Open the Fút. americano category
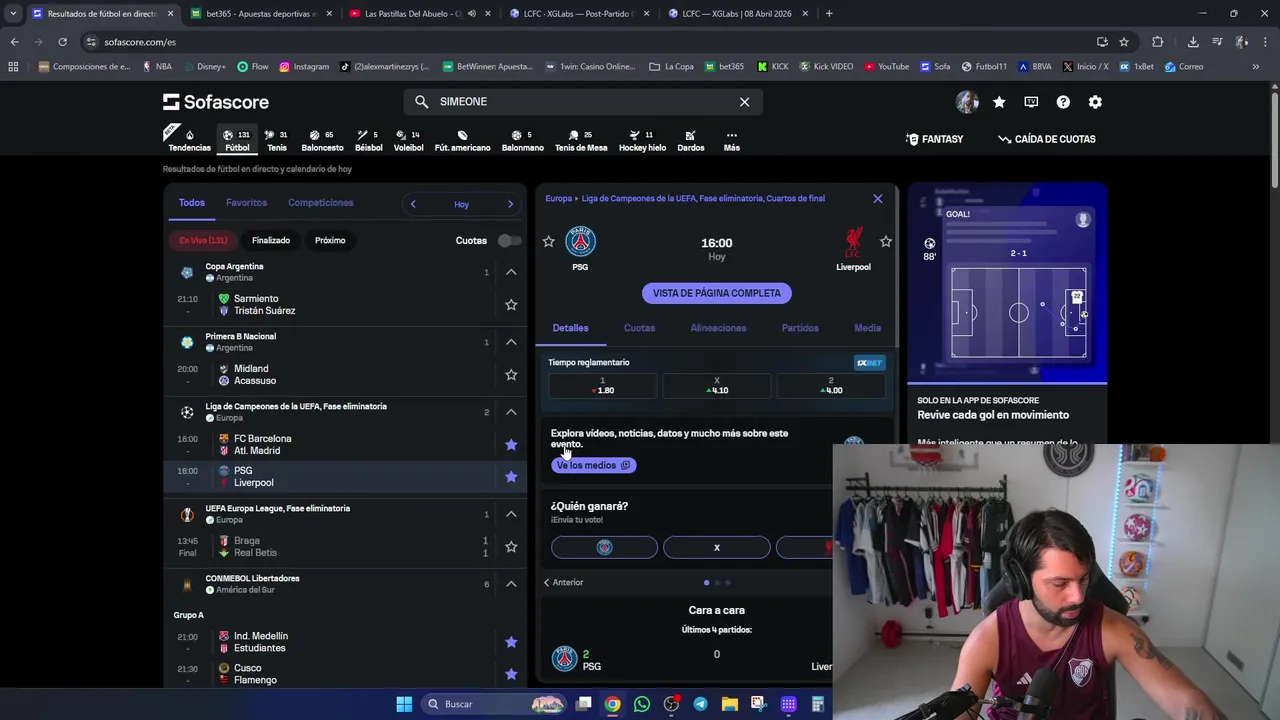Screen dimensions: 1280x720 click(x=462, y=141)
